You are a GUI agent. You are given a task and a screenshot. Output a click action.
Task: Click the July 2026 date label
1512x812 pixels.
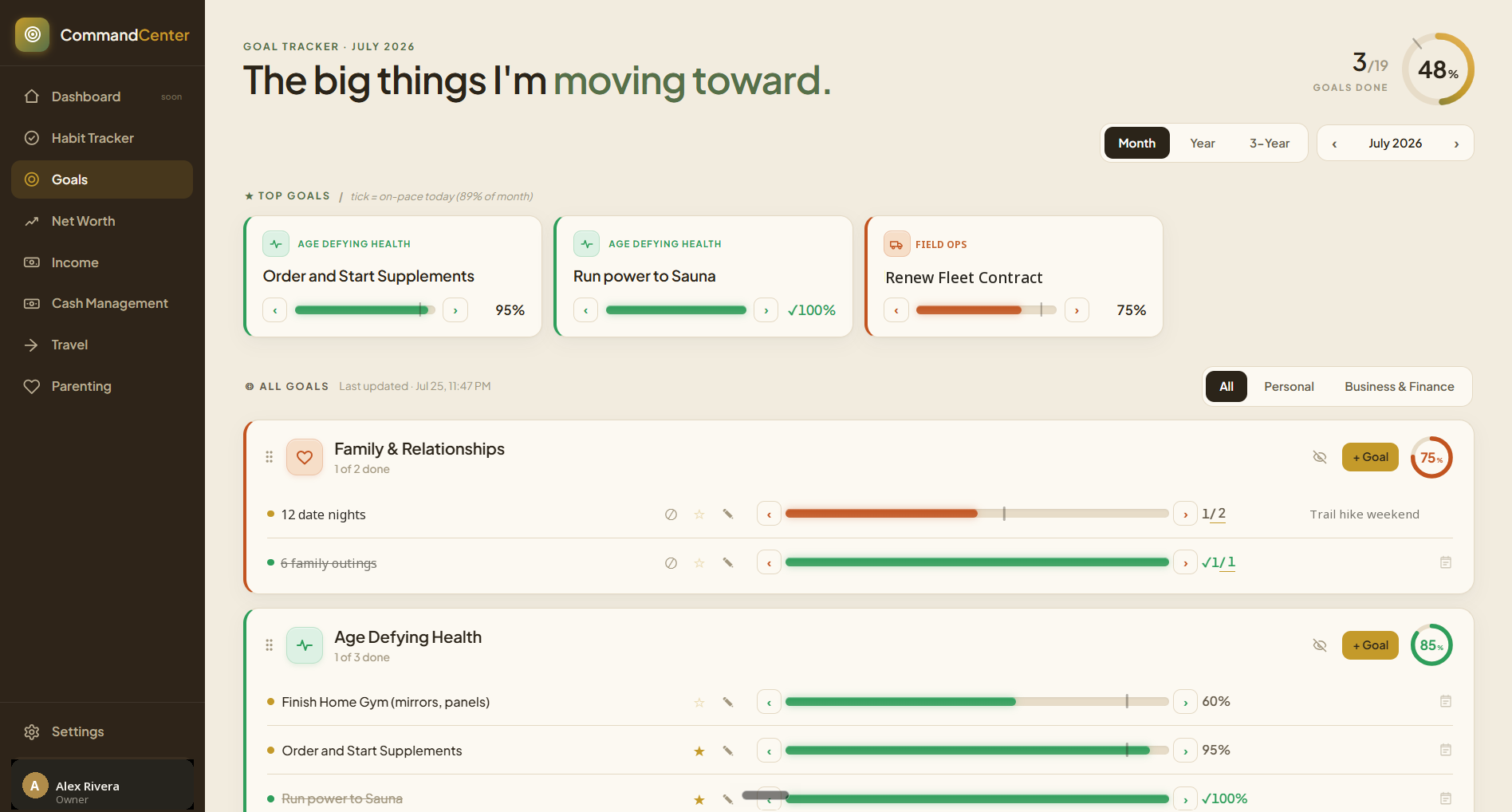[x=1395, y=143]
